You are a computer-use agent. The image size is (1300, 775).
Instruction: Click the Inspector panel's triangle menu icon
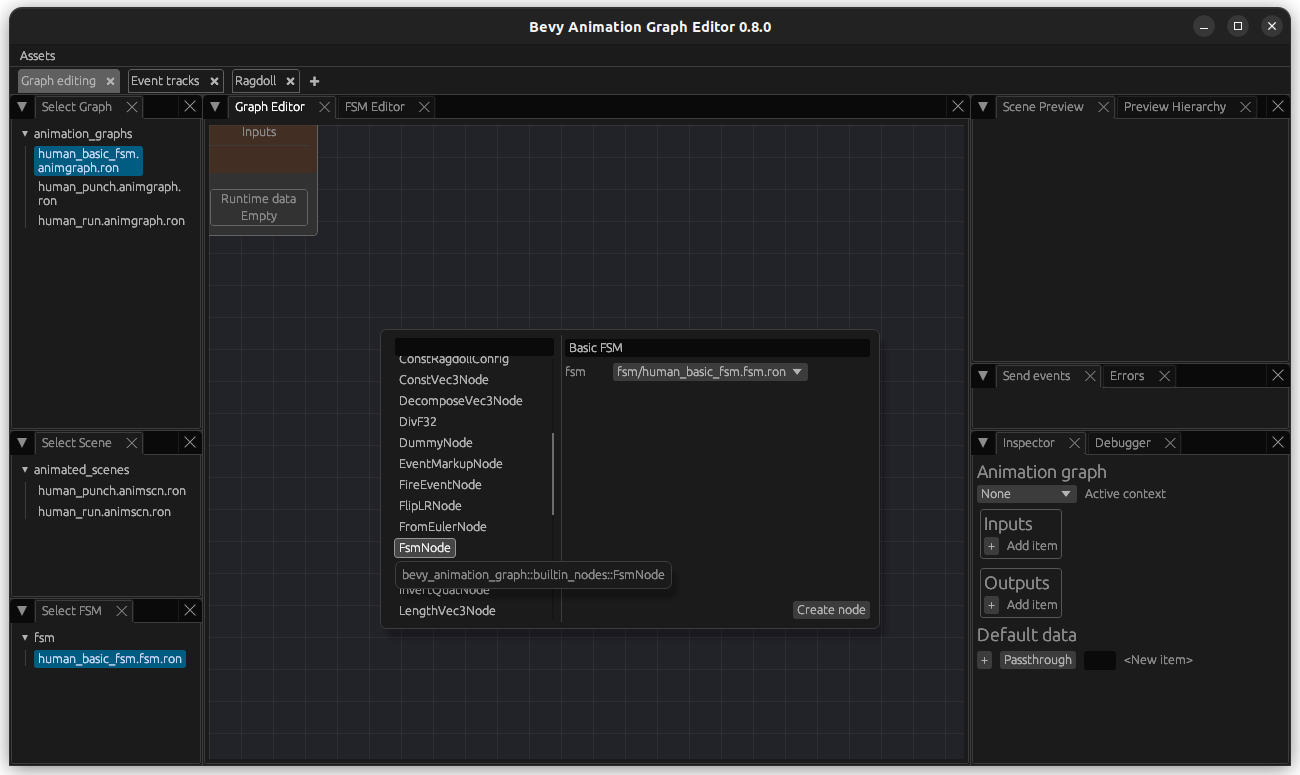pyautogui.click(x=982, y=442)
